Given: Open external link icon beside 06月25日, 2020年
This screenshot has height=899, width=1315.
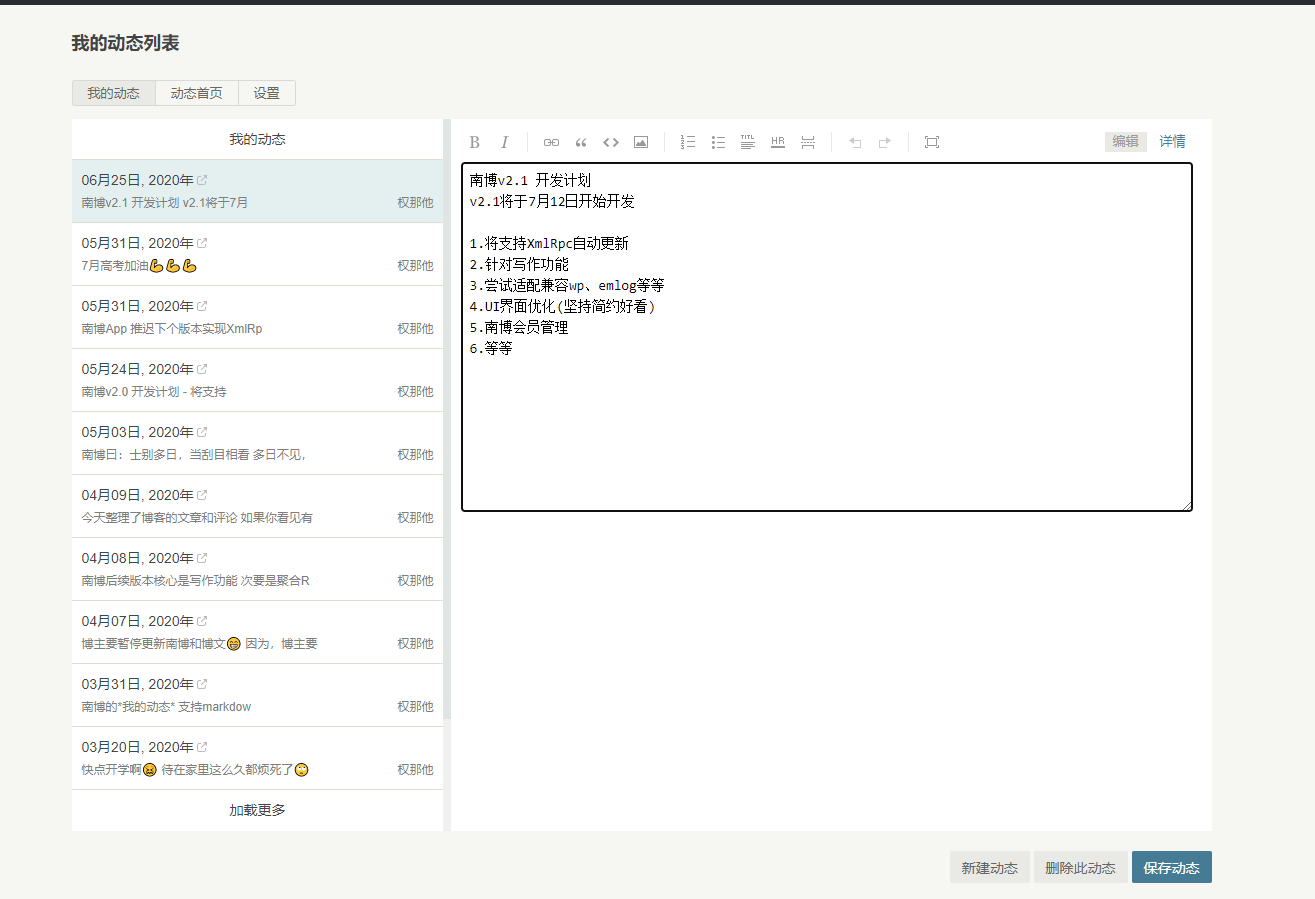Looking at the screenshot, I should pyautogui.click(x=203, y=180).
